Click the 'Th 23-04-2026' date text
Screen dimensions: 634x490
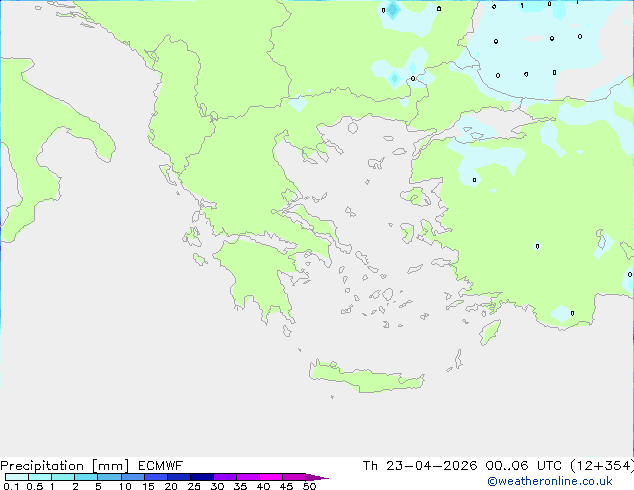[420, 466]
